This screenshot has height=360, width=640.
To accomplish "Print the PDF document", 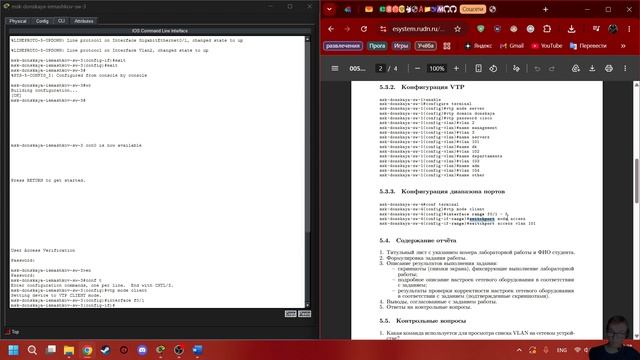I will [x=609, y=69].
